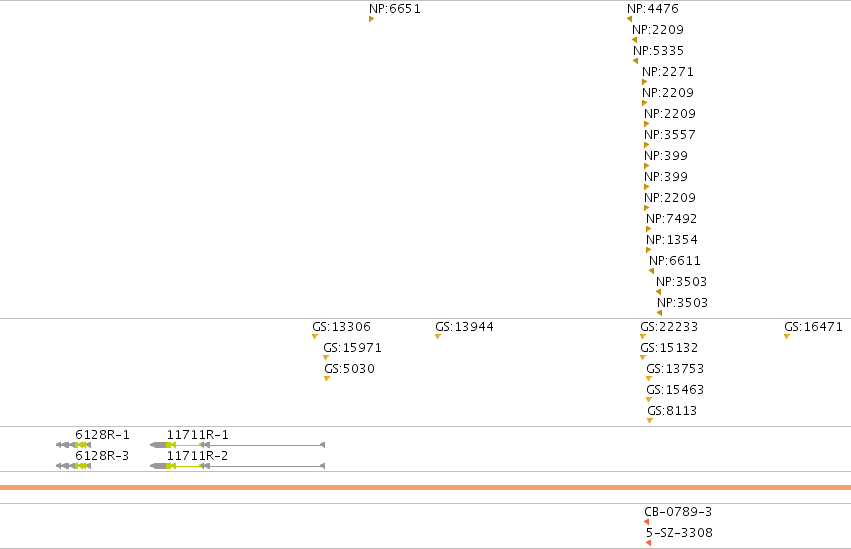Viewport: 851px width, 549px height.
Task: Open the GS:22233 feature
Action: pos(669,327)
